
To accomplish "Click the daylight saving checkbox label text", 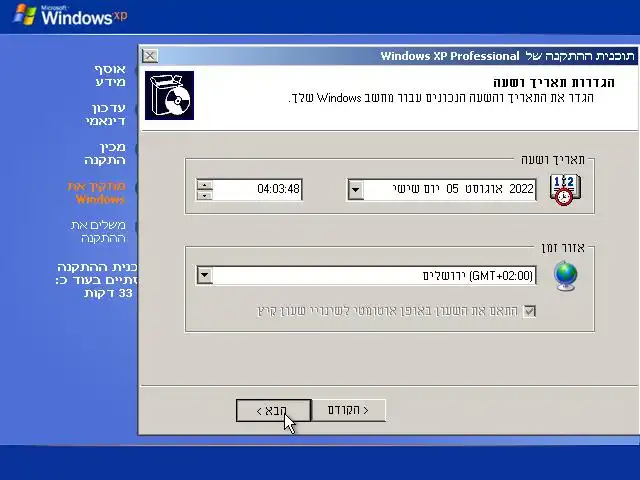I will coord(388,311).
